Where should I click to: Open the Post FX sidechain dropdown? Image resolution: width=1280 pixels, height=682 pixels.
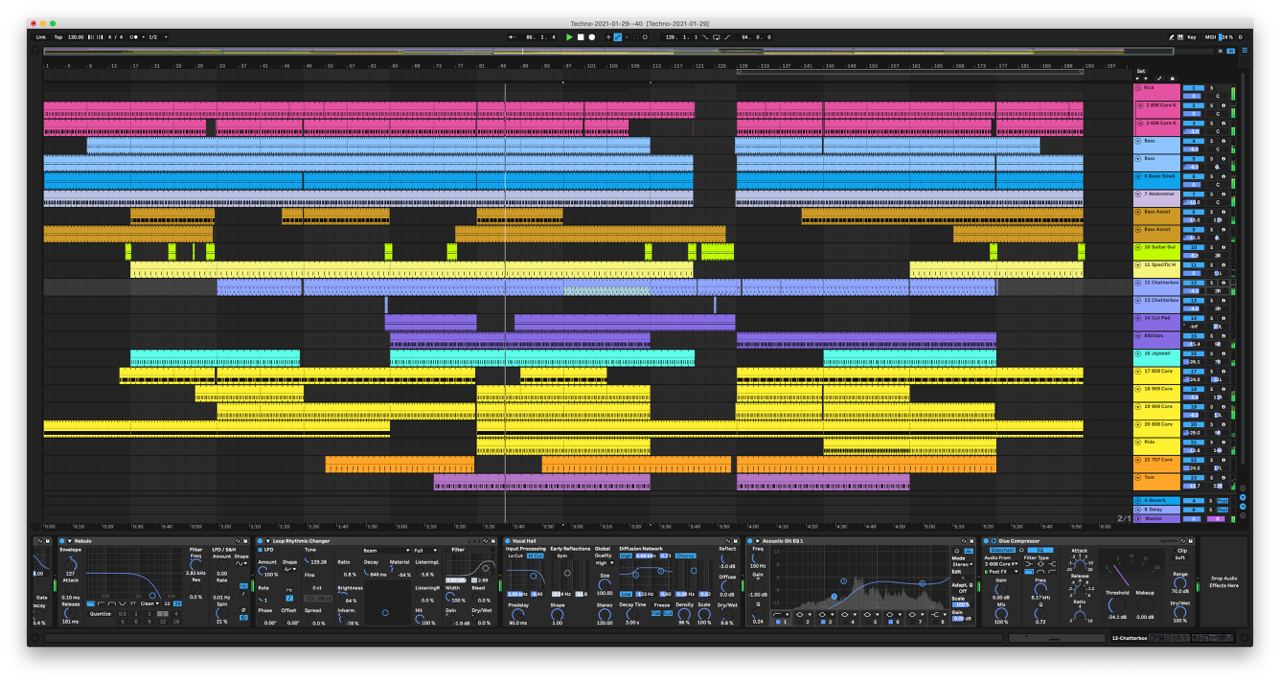tap(1003, 572)
